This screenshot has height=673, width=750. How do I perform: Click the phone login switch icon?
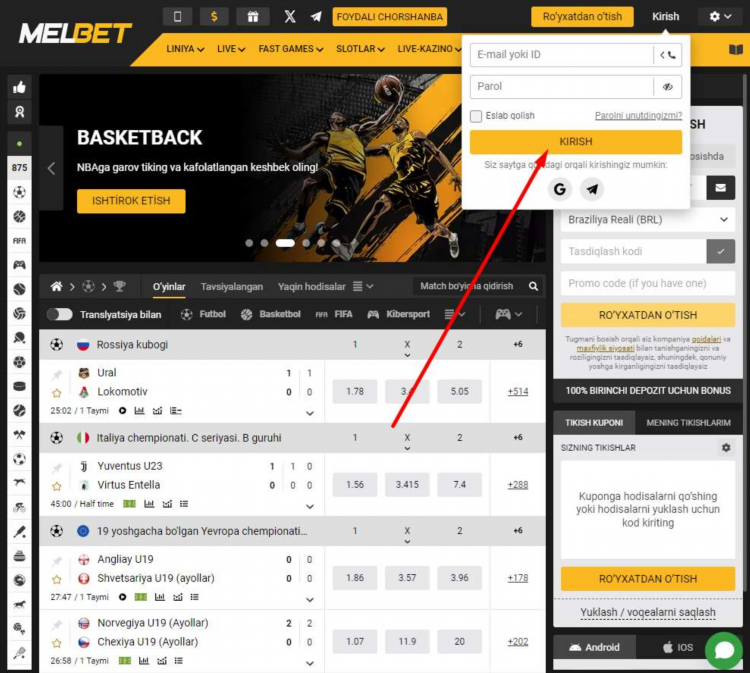click(x=668, y=55)
